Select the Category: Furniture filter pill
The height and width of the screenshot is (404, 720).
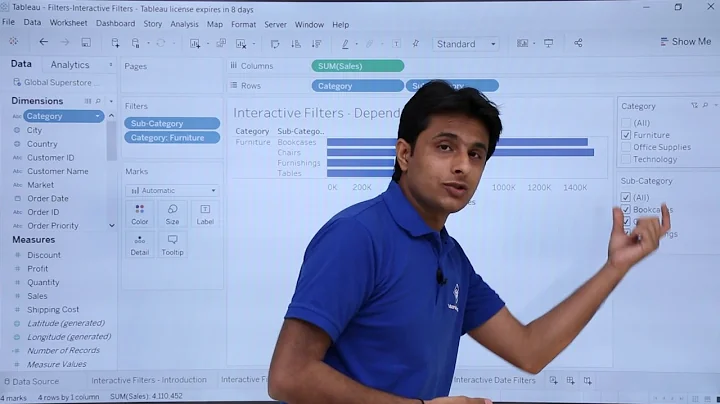click(x=172, y=138)
